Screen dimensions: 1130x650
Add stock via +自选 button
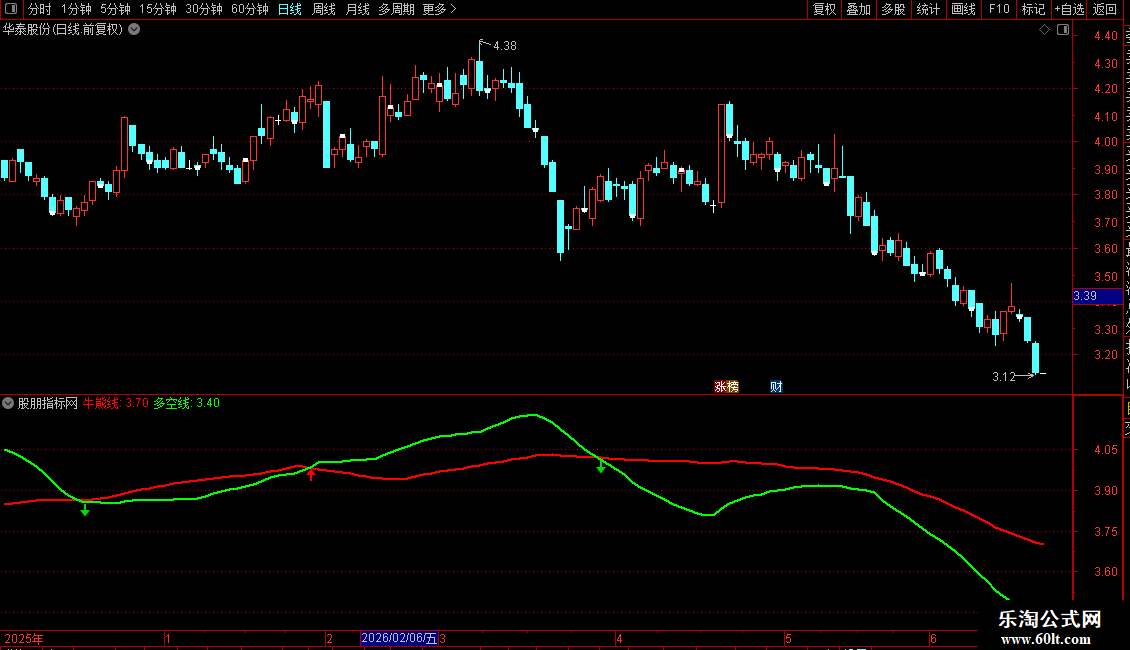click(1069, 9)
